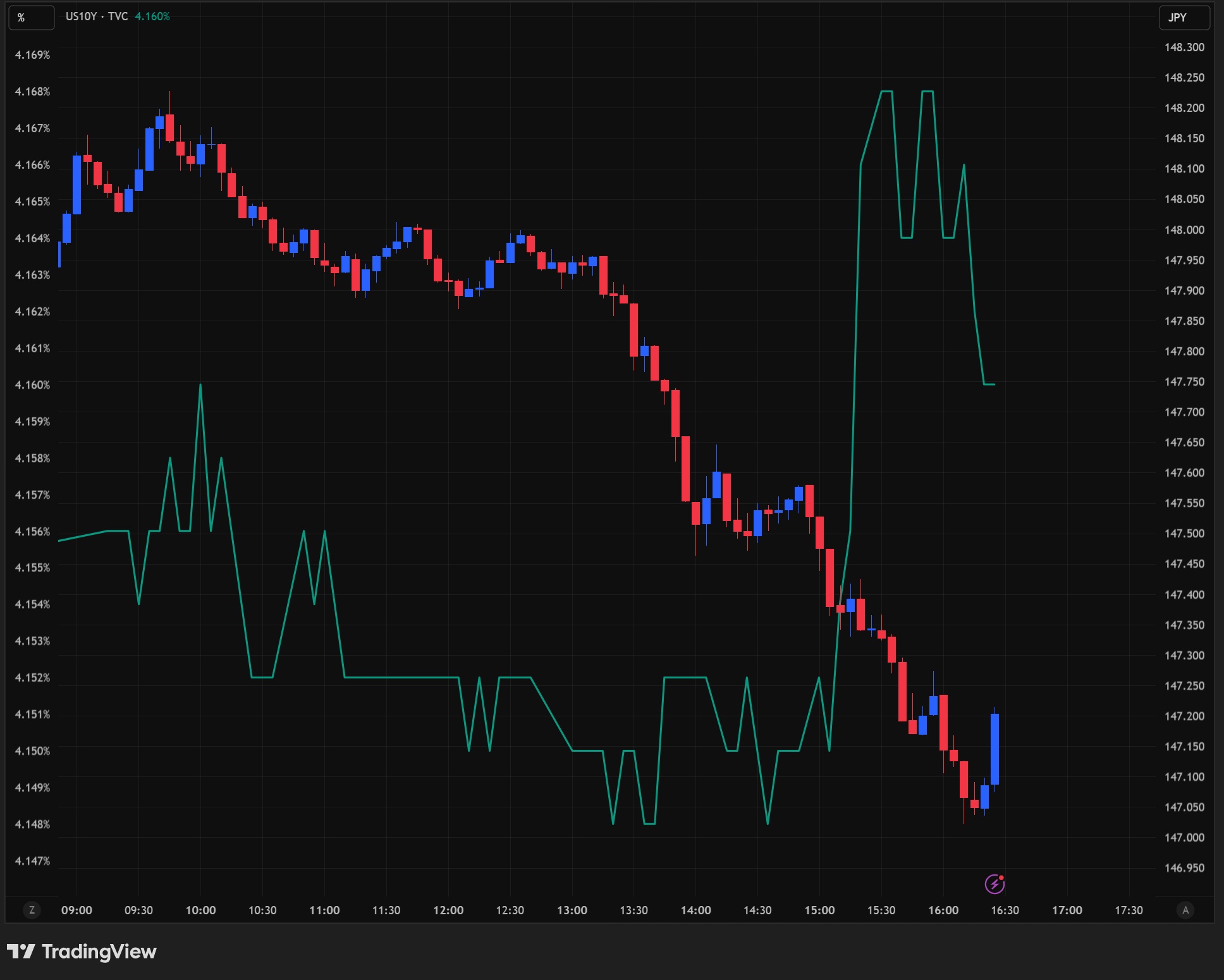Click the 147.000 price axis label
The image size is (1224, 980).
[1184, 838]
